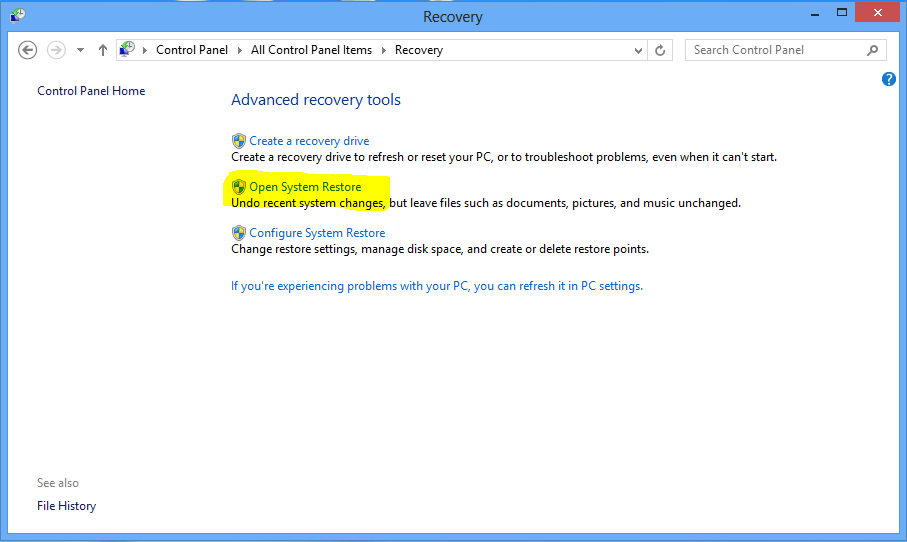Expand the chevron after All Control Panel Items
The height and width of the screenshot is (542, 907).
point(384,50)
